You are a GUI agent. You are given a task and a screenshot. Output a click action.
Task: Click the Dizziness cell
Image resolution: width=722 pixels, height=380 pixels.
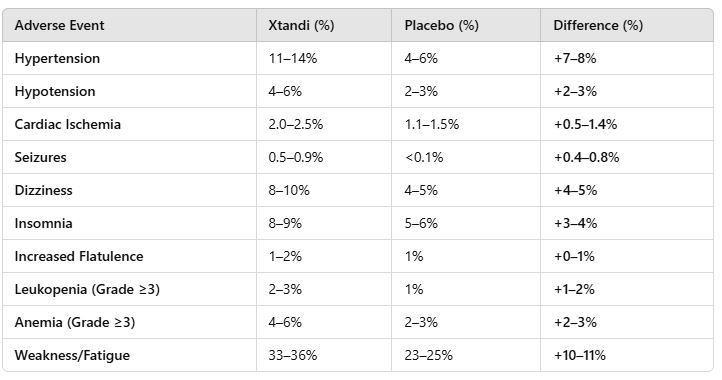[x=43, y=190]
